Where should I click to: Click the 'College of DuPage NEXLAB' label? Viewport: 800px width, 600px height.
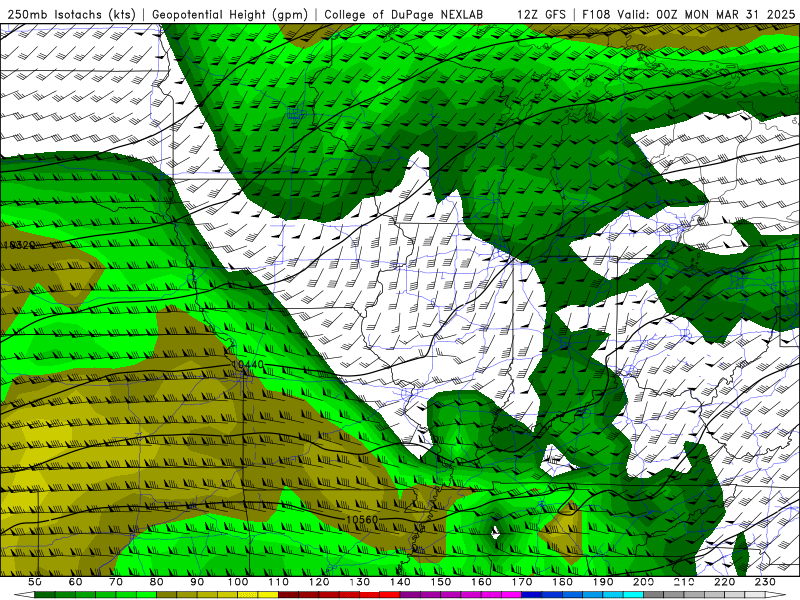coord(404,14)
